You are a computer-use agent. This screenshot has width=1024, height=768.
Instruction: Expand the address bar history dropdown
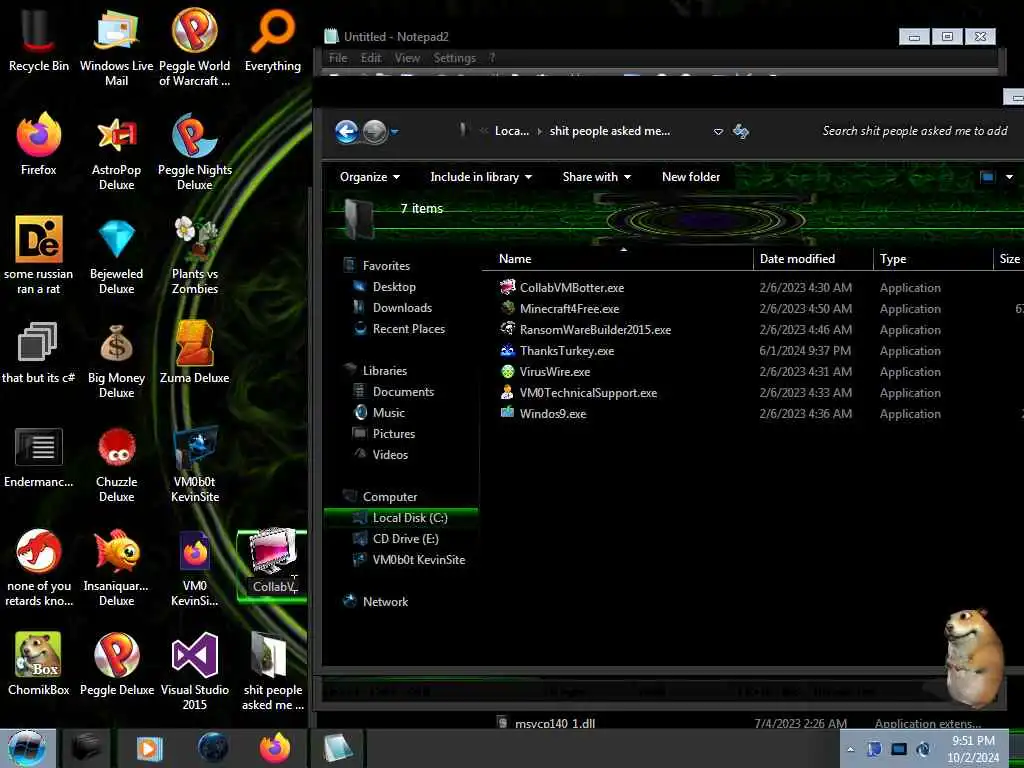tap(718, 132)
